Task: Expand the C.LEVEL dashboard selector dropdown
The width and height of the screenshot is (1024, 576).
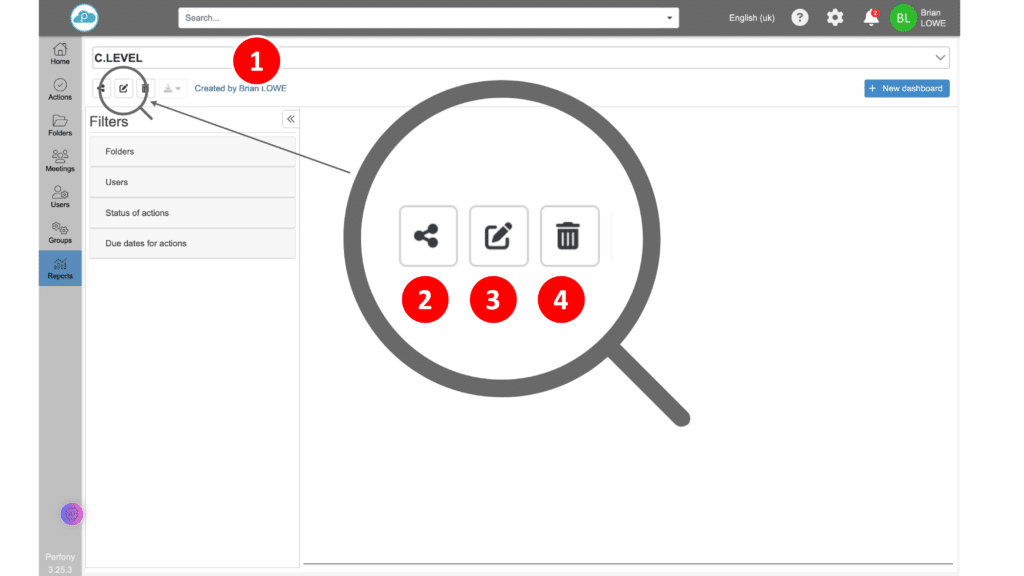Action: 939,57
